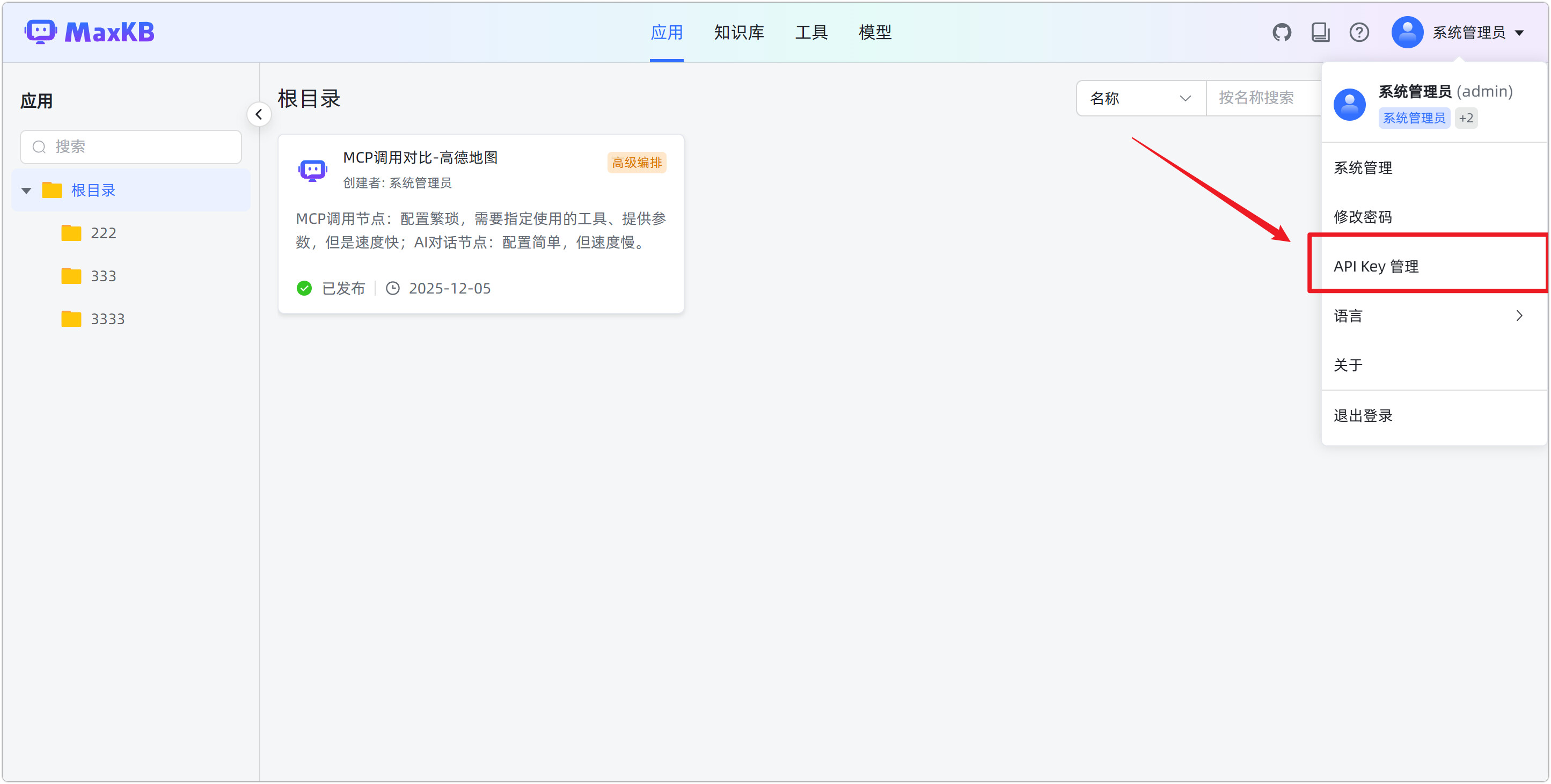Open the documentation book icon
This screenshot has width=1551, height=784.
pyautogui.click(x=1320, y=32)
